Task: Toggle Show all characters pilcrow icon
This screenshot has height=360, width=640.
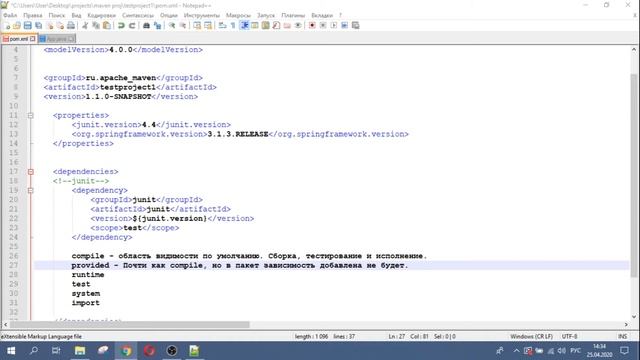Action: pyautogui.click(x=233, y=26)
